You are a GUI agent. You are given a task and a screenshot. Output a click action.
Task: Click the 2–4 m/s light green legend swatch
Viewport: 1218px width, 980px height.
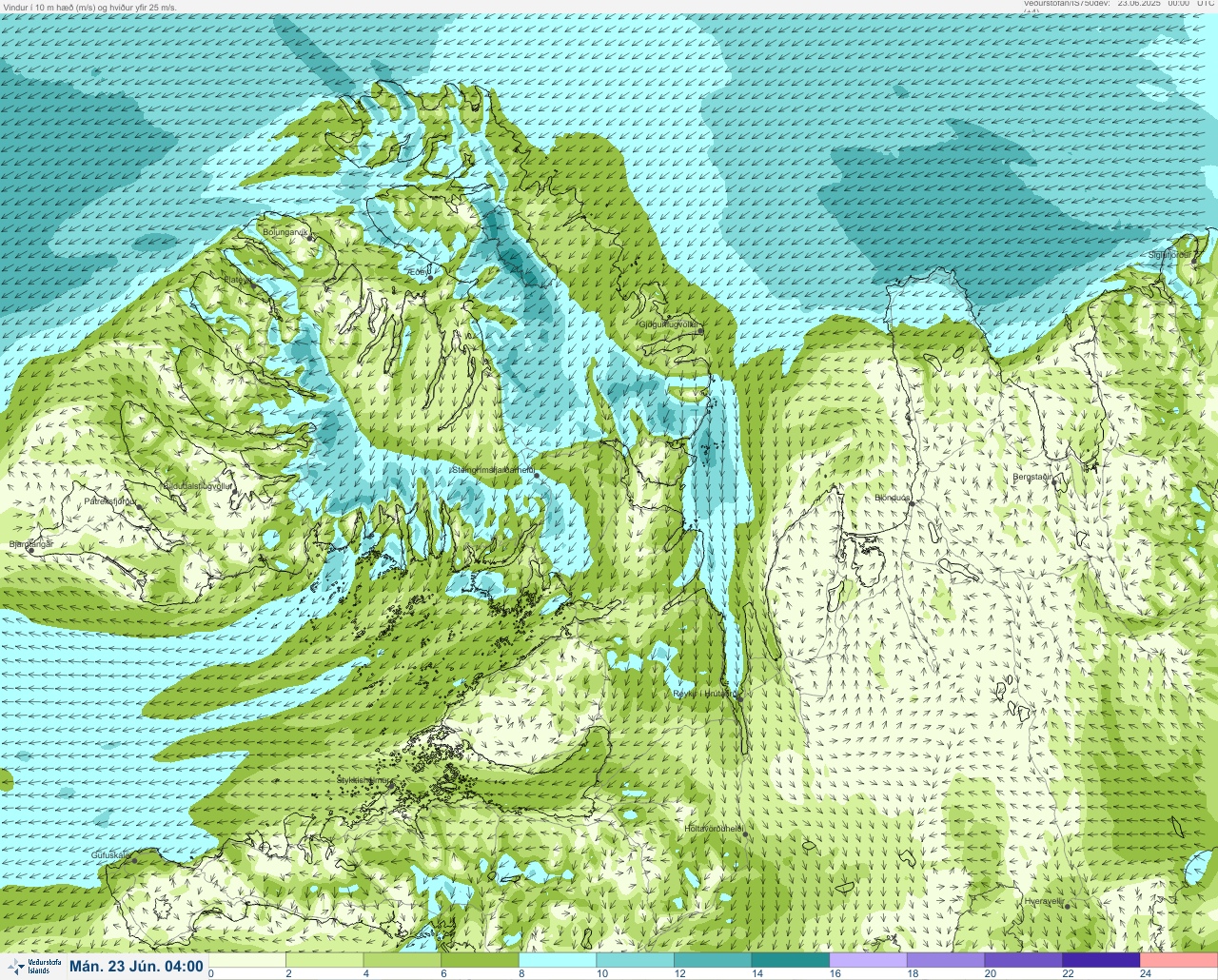[325, 960]
